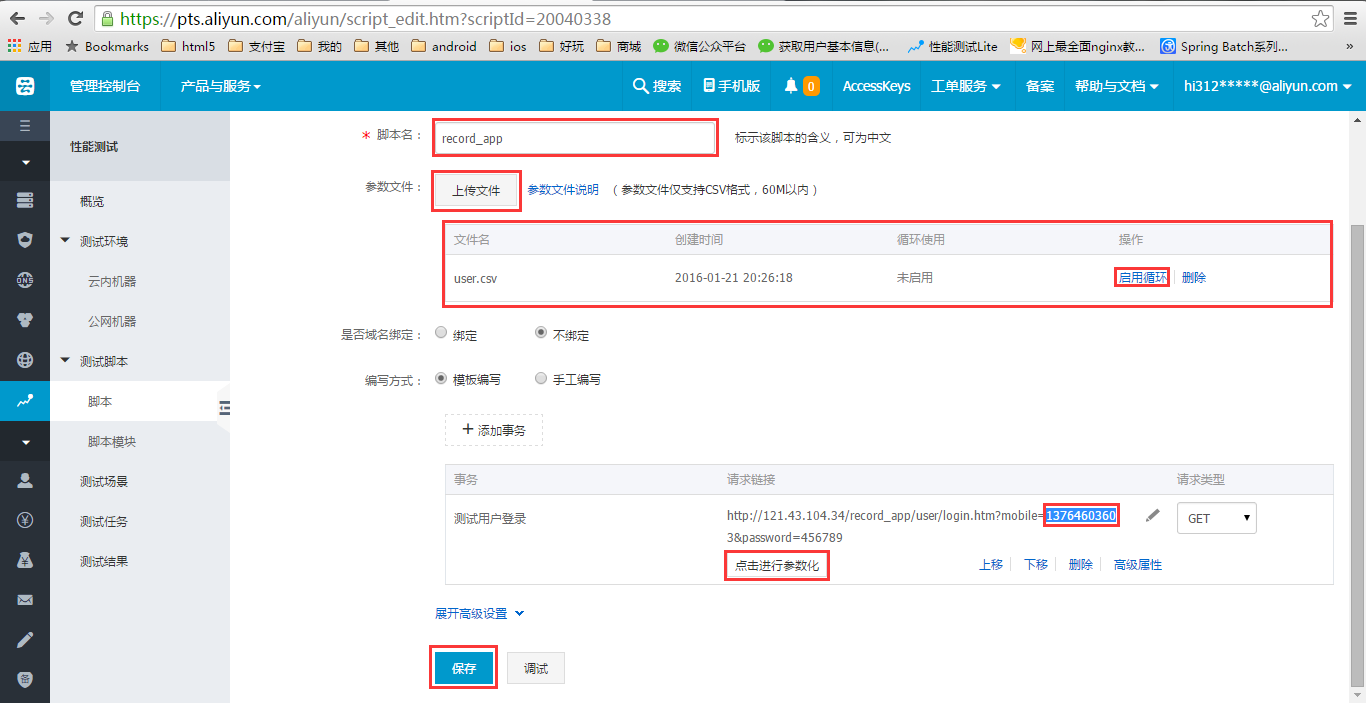1366x703 pixels.
Task: Open AccessKeys in the top bar
Action: point(876,86)
